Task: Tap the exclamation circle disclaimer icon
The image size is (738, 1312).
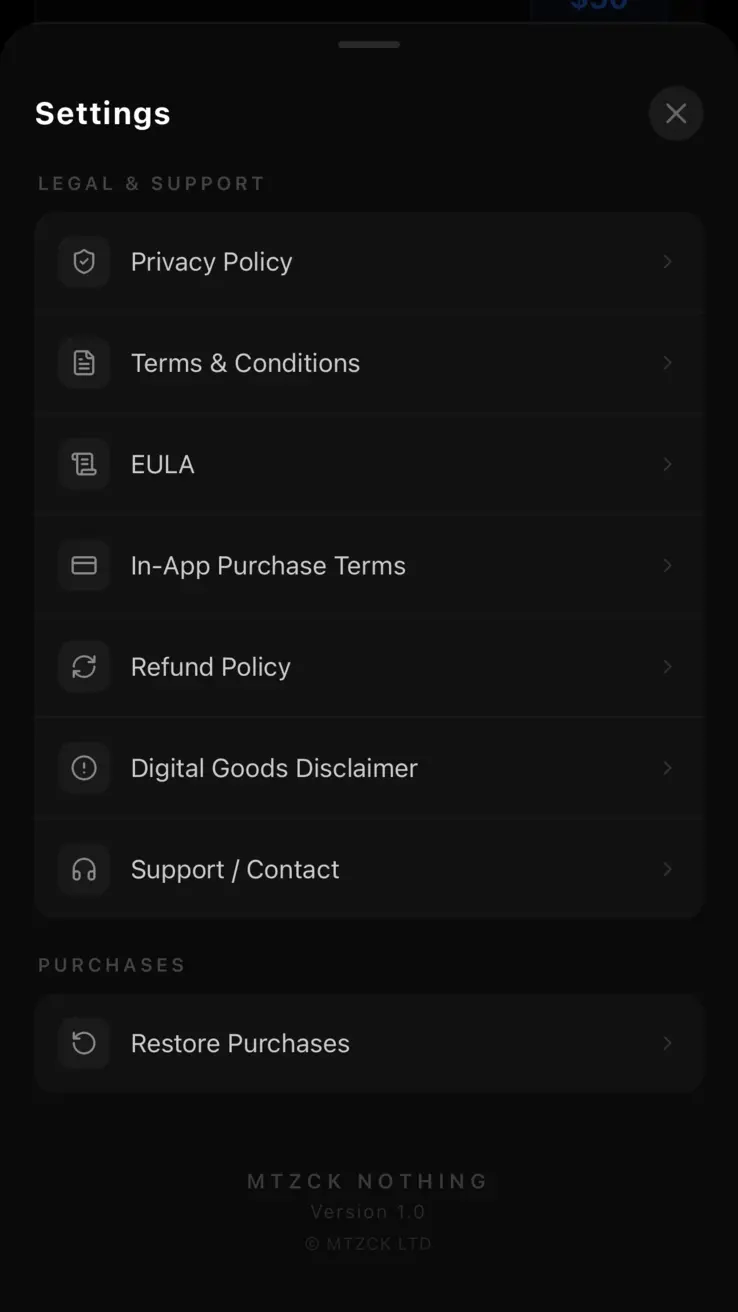Action: [84, 768]
